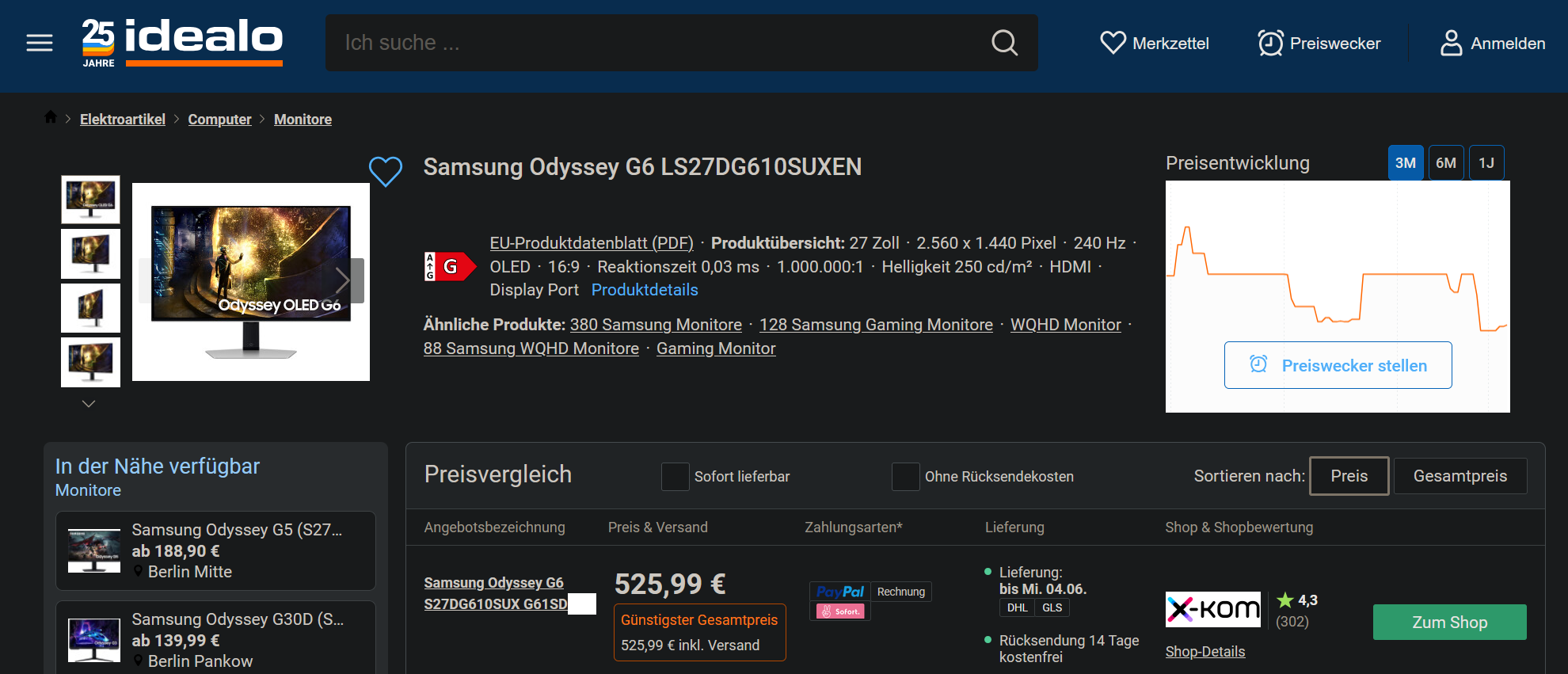The width and height of the screenshot is (1568, 674).
Task: Go to home breadcrumb icon
Action: (51, 117)
